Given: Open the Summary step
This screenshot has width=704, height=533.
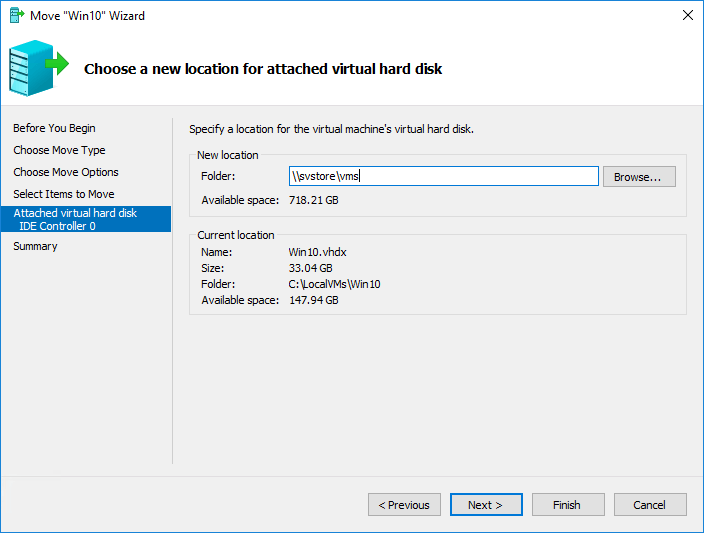Looking at the screenshot, I should [35, 246].
